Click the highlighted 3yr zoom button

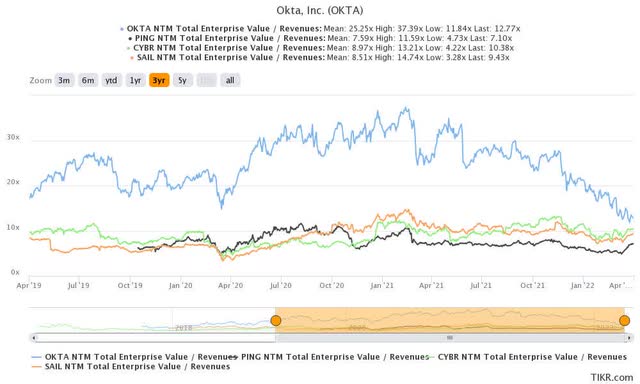click(159, 80)
